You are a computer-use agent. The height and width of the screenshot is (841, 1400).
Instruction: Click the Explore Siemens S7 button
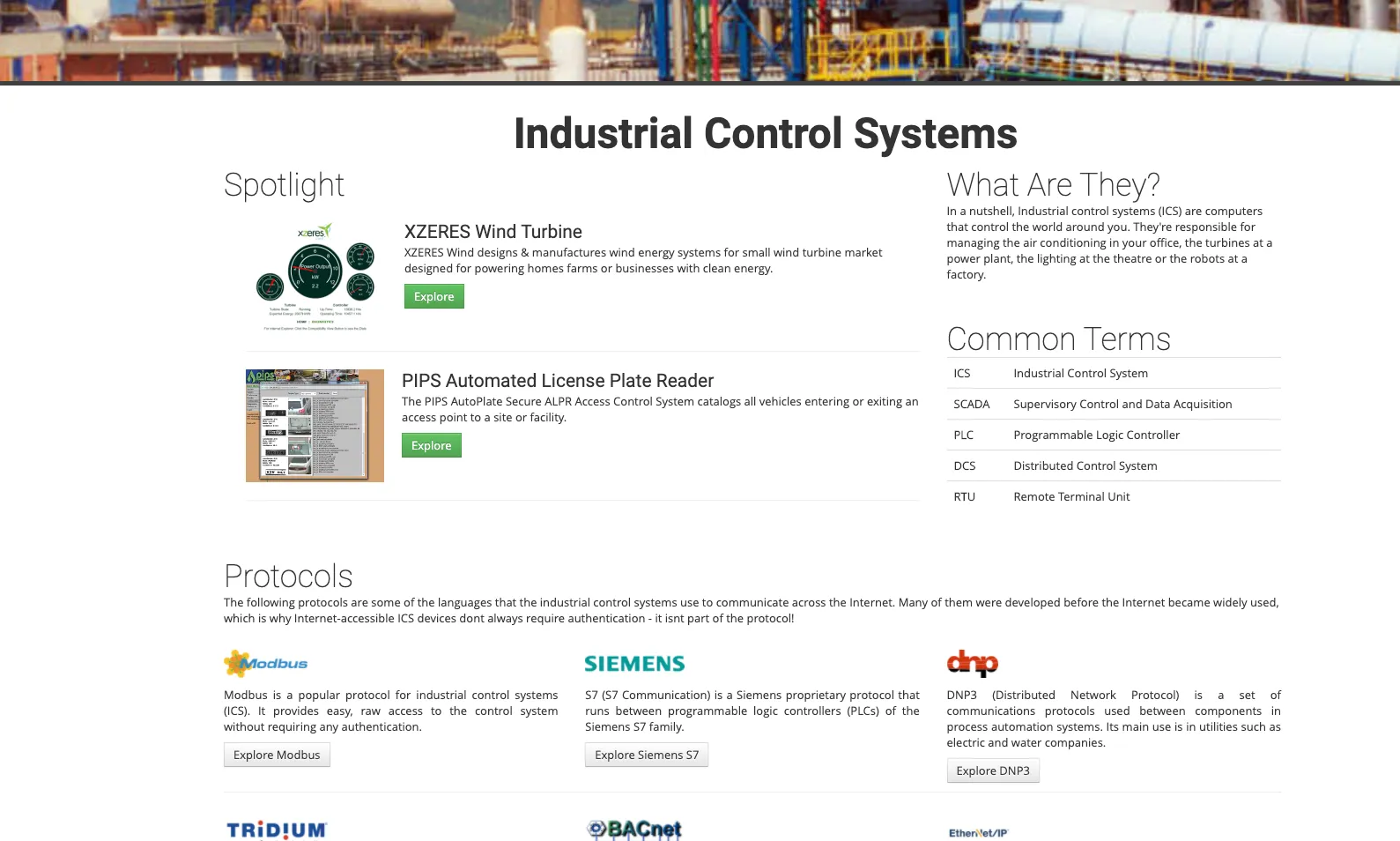pos(647,755)
